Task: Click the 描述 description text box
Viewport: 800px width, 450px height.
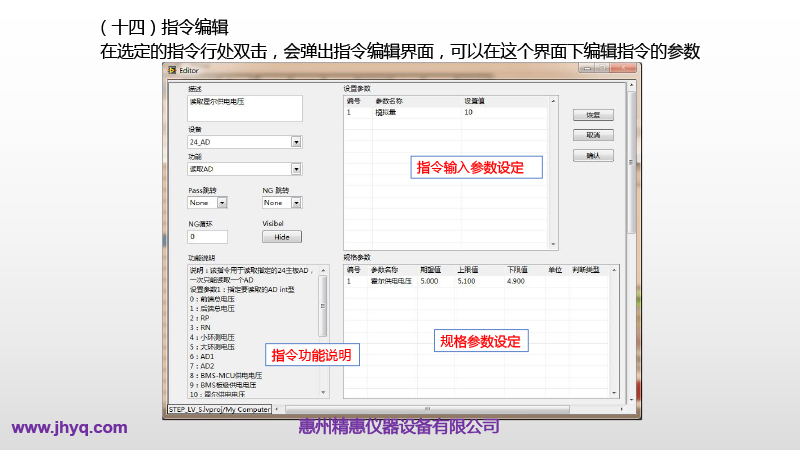Action: tap(245, 108)
